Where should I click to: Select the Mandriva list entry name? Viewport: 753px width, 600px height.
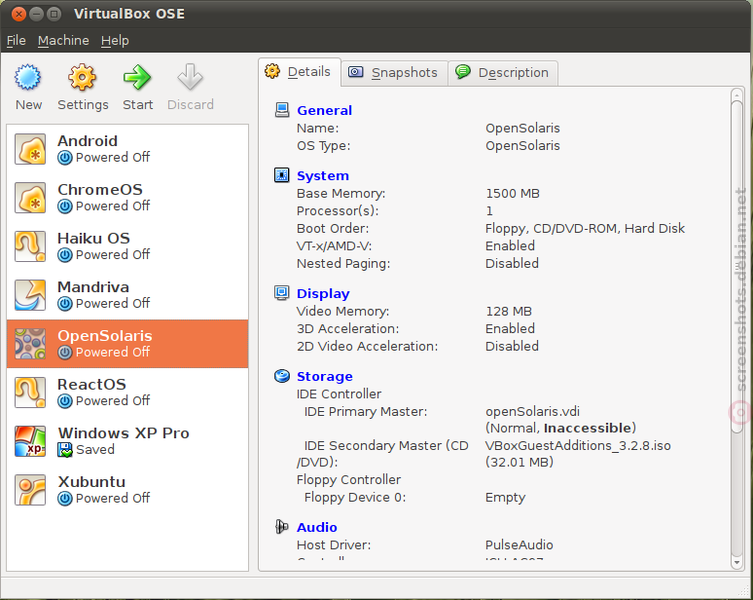pos(93,287)
